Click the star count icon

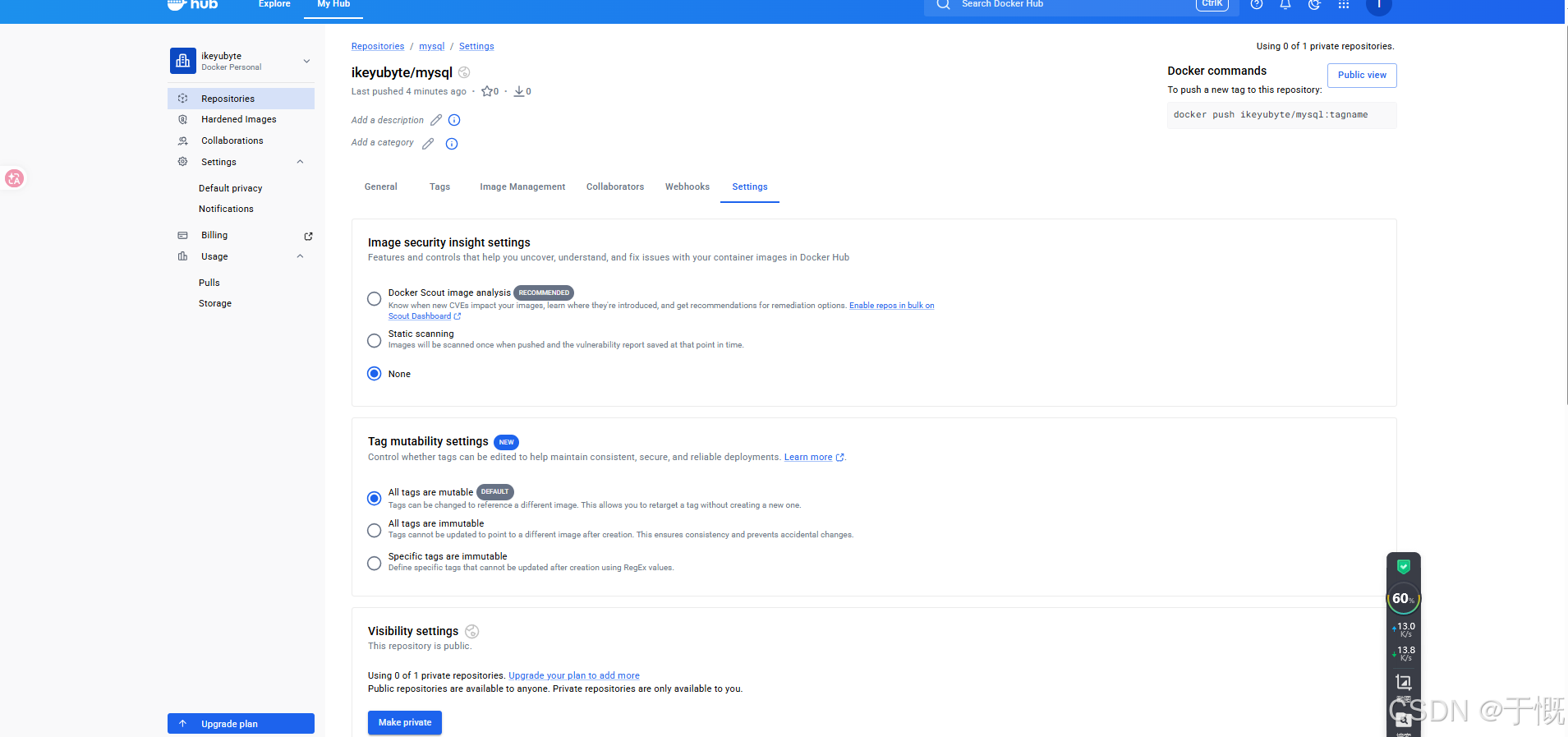click(487, 91)
